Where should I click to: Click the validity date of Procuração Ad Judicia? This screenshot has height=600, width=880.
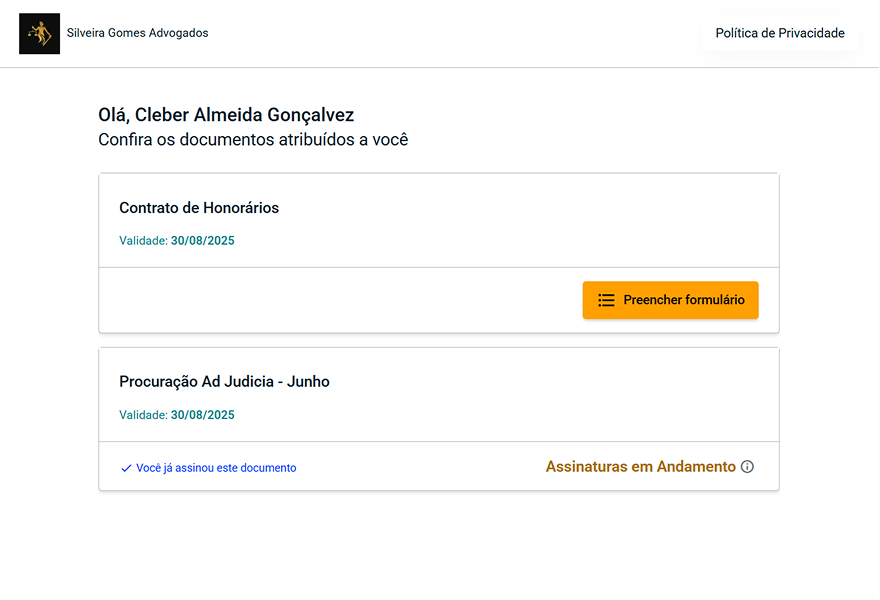click(203, 415)
